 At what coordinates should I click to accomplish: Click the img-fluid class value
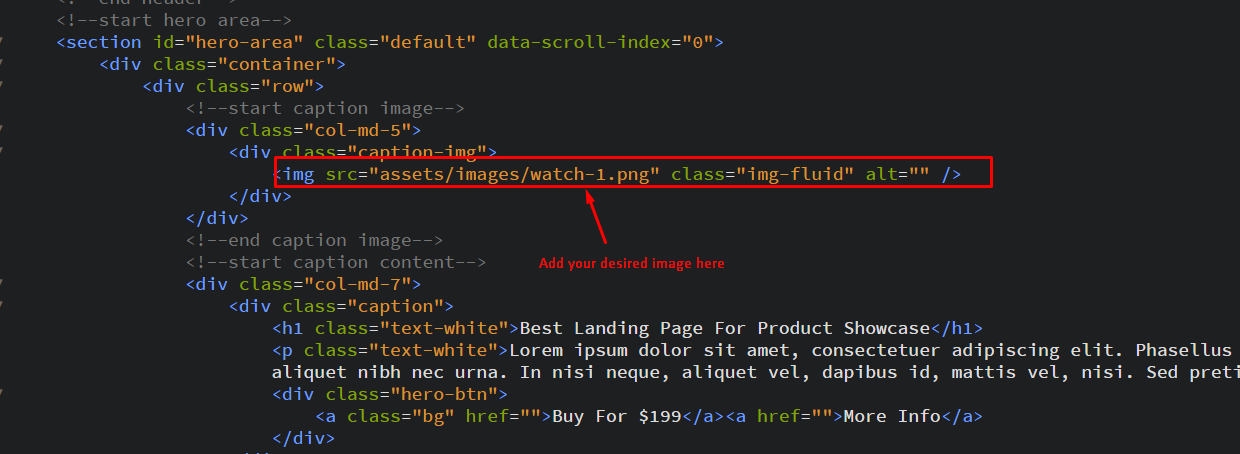(796, 174)
